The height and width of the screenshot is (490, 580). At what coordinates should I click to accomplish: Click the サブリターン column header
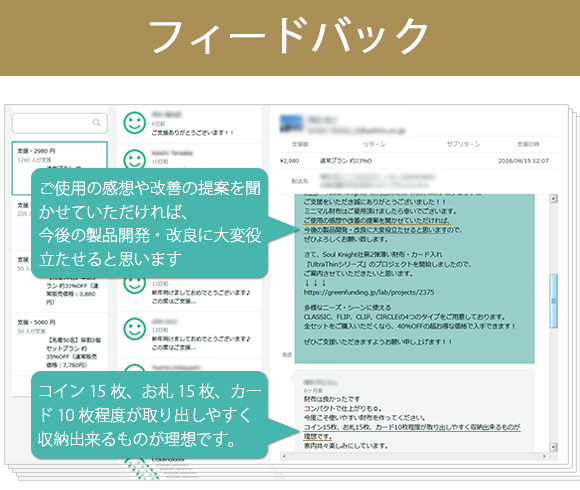pyautogui.click(x=463, y=144)
